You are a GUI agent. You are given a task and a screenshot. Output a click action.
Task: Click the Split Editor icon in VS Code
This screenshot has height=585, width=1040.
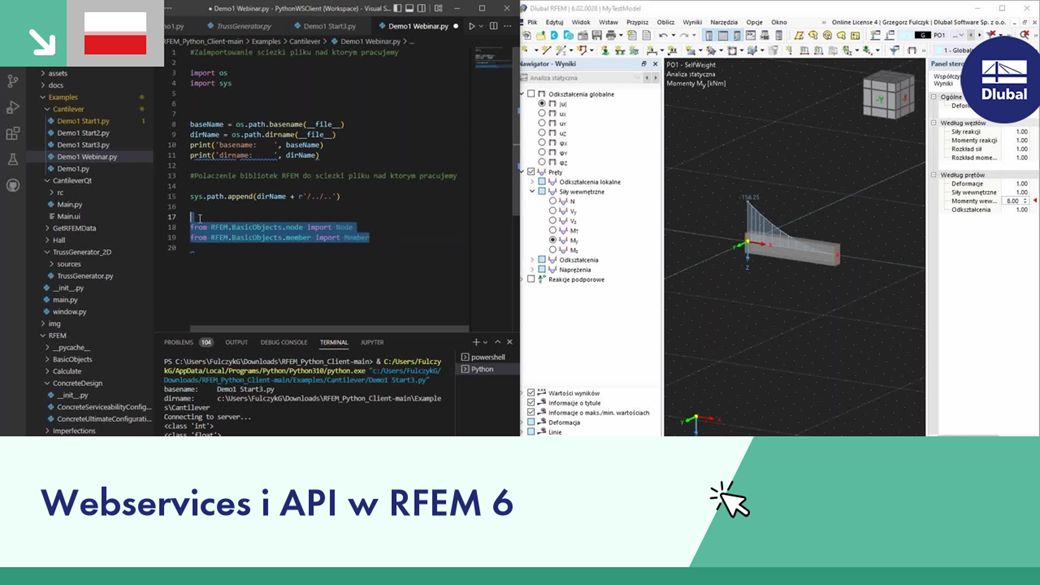[x=493, y=26]
